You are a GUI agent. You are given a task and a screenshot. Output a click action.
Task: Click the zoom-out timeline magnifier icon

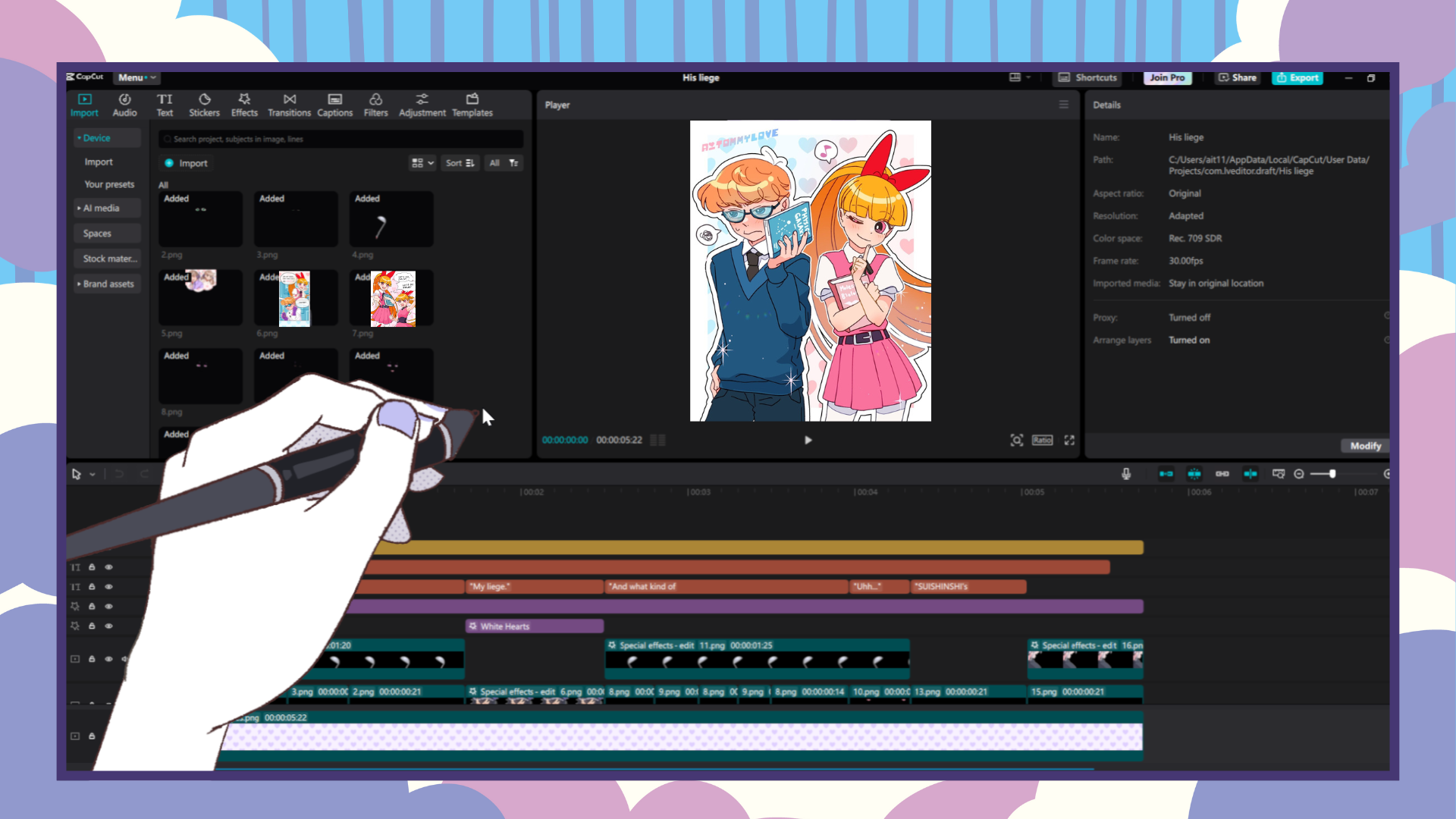1299,474
